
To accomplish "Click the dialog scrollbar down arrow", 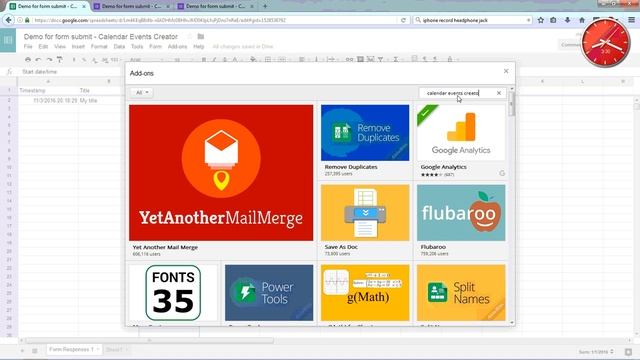I will (x=512, y=322).
